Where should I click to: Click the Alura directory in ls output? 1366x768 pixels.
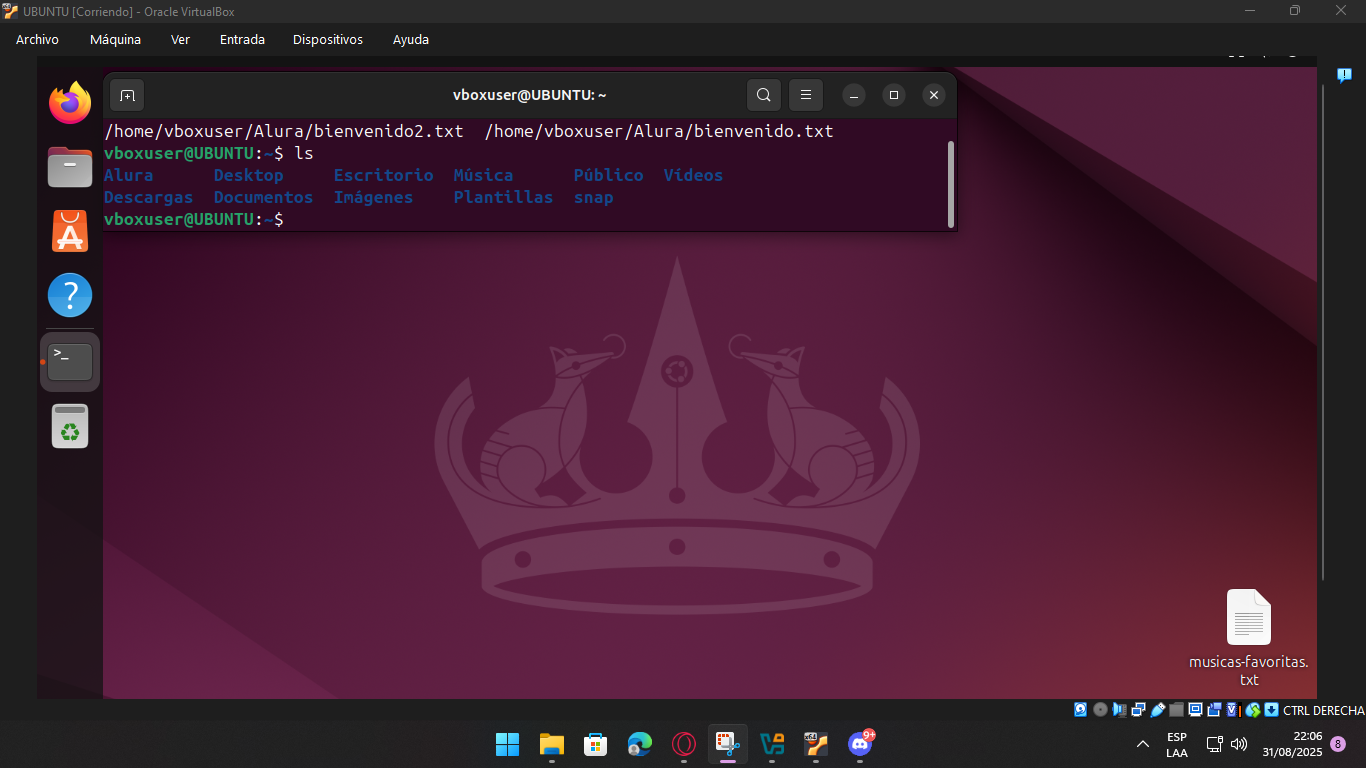[x=129, y=175]
